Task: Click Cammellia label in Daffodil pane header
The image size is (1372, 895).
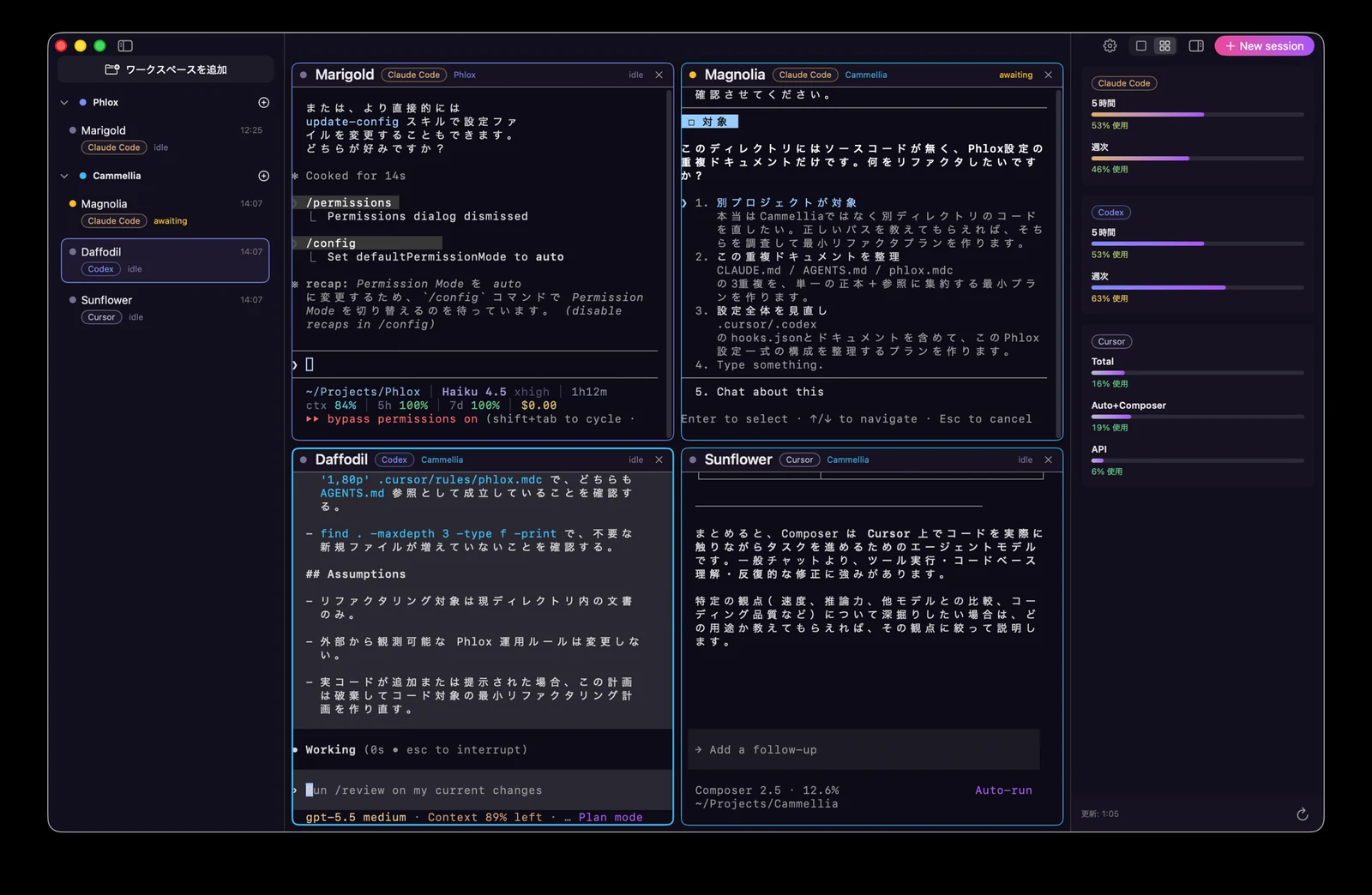Action: tap(442, 460)
